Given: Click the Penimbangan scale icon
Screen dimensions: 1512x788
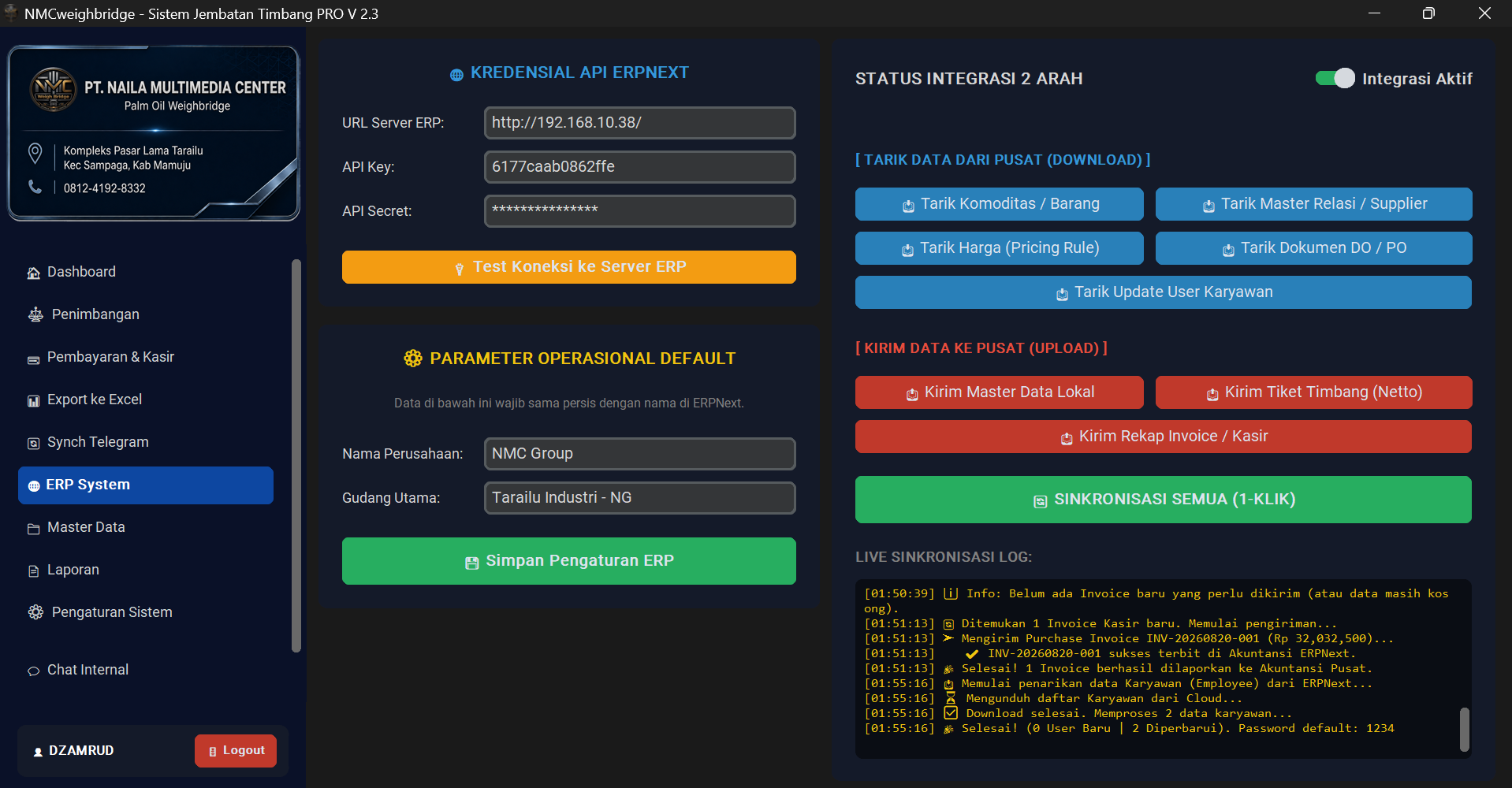Looking at the screenshot, I should 35,315.
